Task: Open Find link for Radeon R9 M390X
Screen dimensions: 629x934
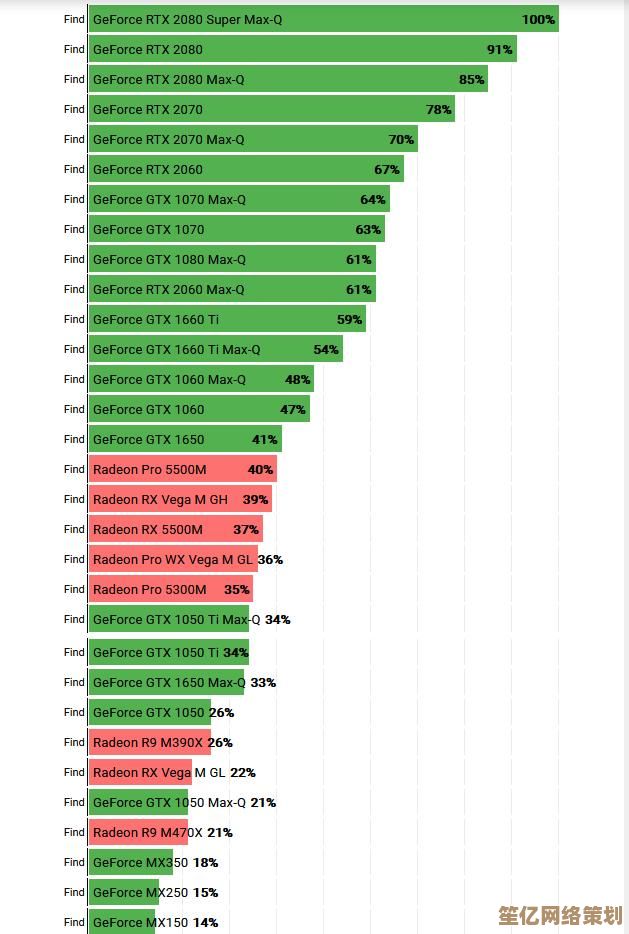Action: pos(74,742)
